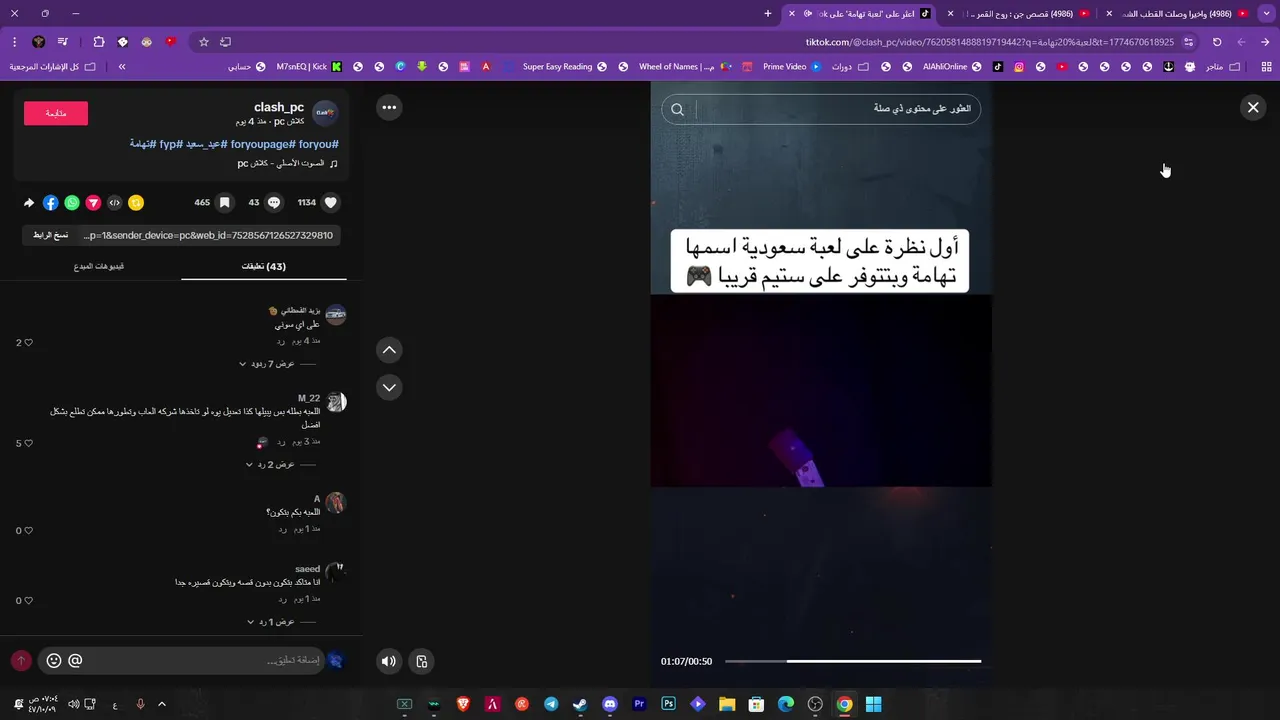Share to WhatsApp
This screenshot has width=1280, height=720.
pos(72,202)
